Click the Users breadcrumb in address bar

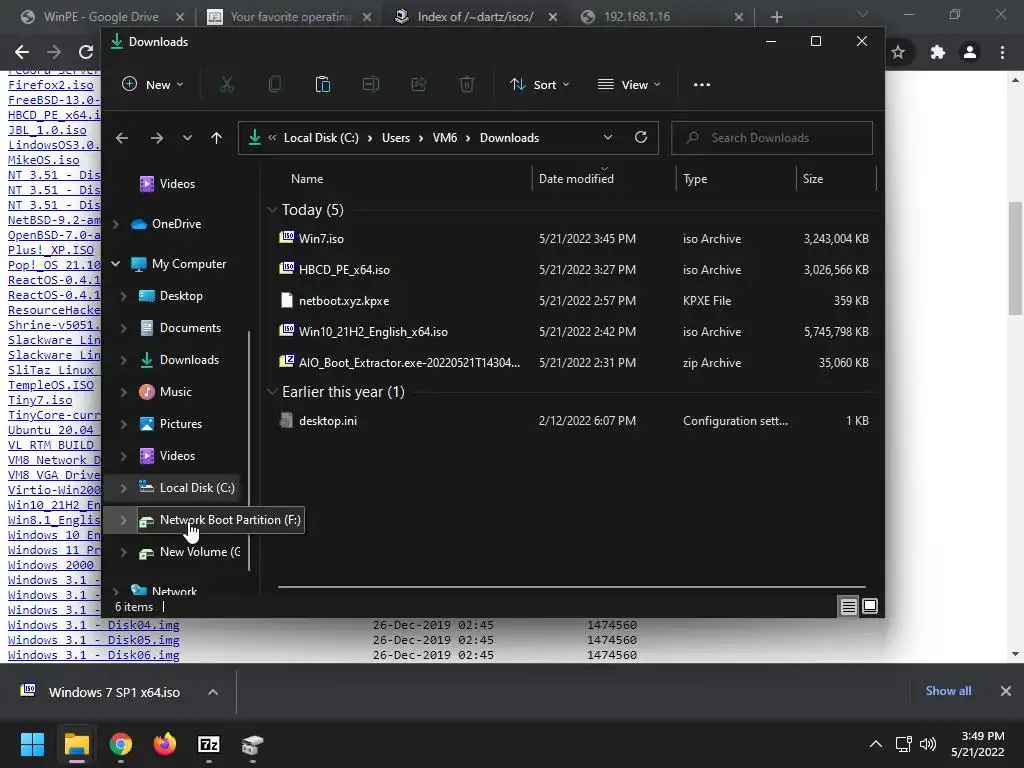(396, 138)
